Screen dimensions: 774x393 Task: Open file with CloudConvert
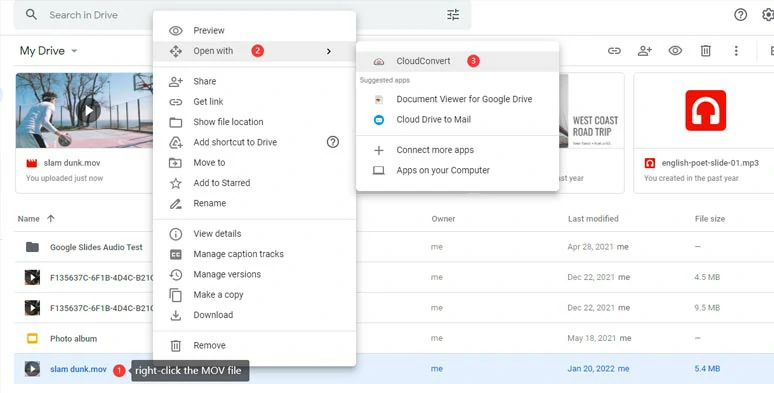tap(458, 61)
